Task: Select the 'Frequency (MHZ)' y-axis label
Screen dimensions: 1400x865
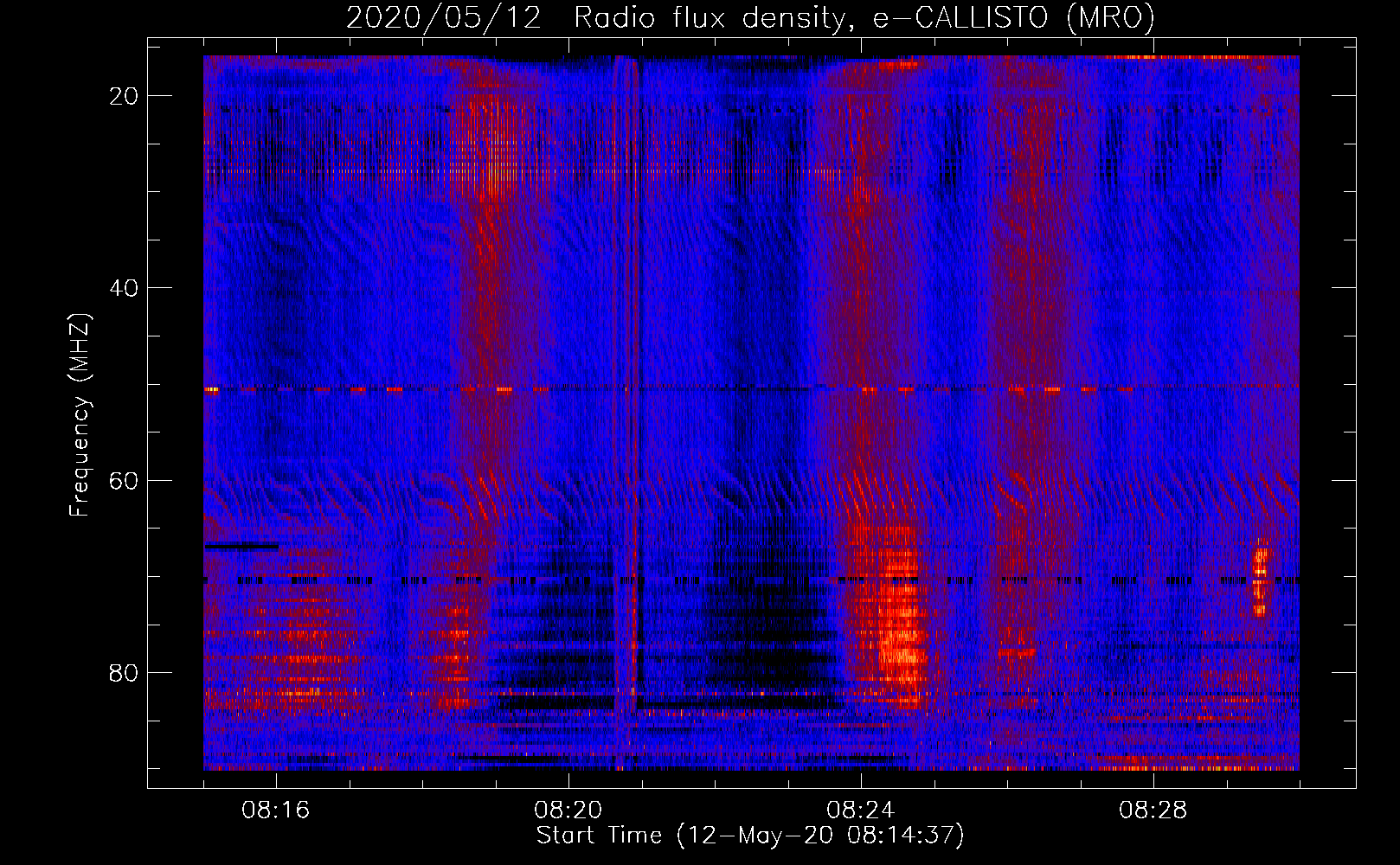Action: pos(80,415)
